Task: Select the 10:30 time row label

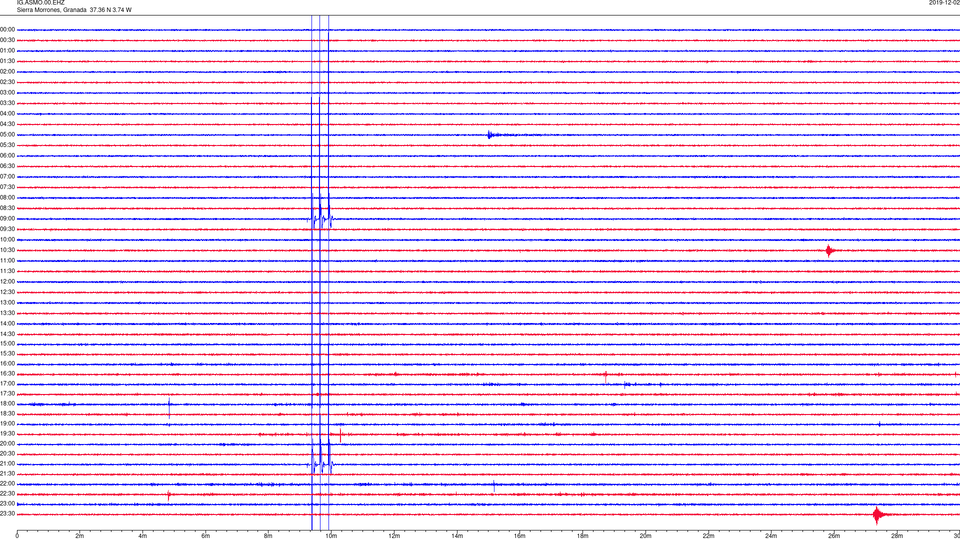Action: 7,250
